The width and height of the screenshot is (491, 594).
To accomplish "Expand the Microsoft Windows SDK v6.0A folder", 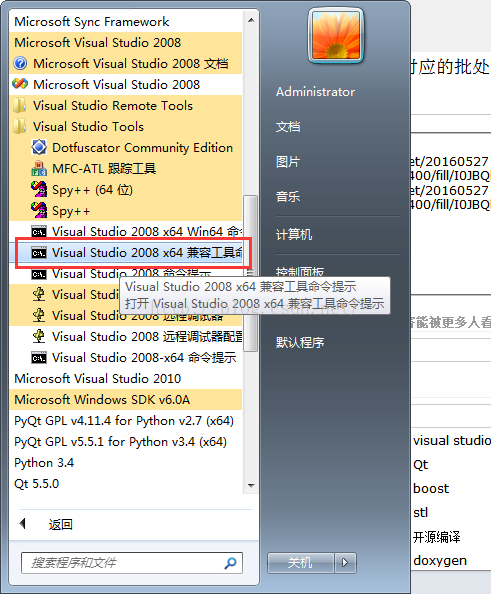I will (102, 400).
